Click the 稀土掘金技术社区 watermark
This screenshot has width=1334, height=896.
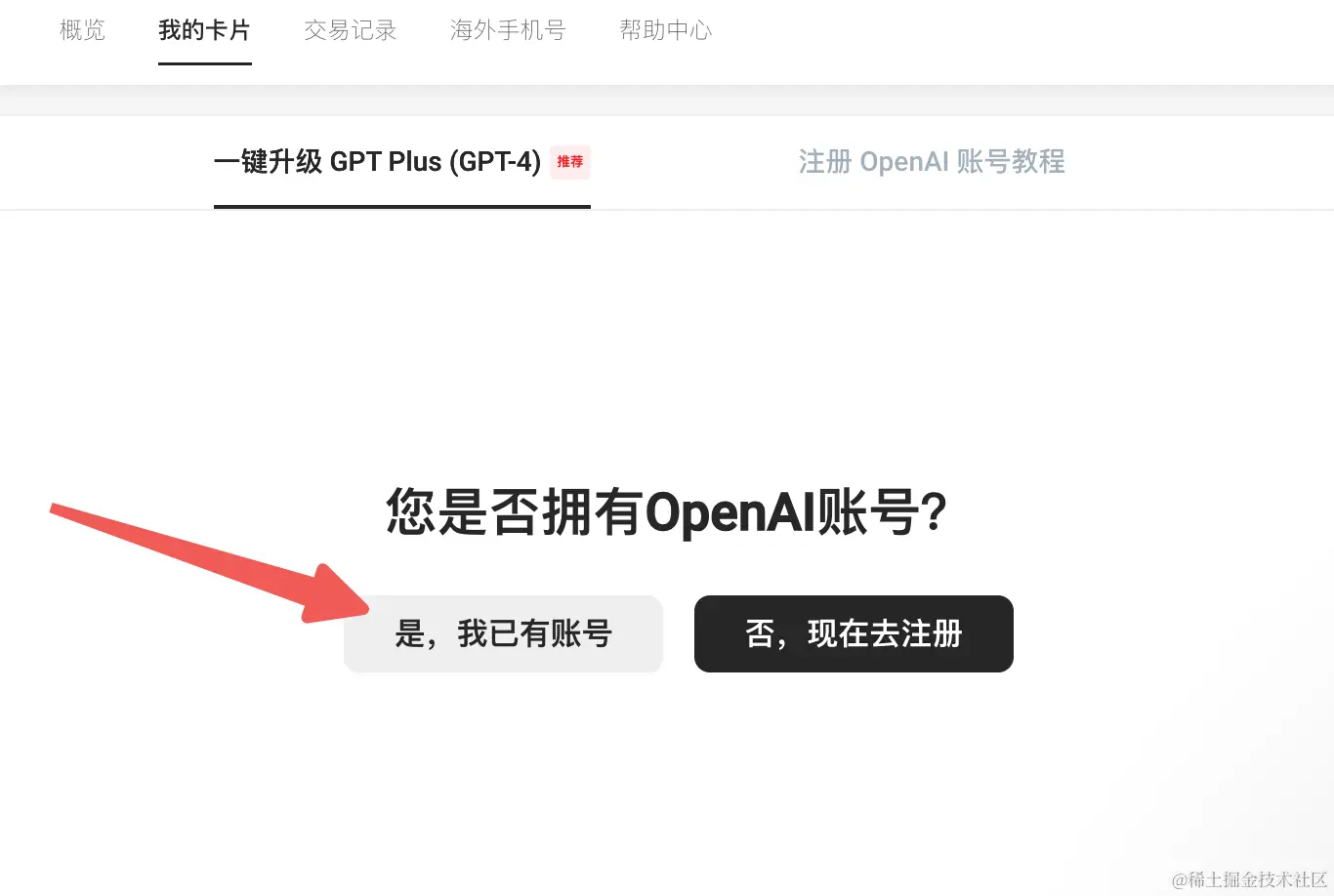pyautogui.click(x=1251, y=879)
